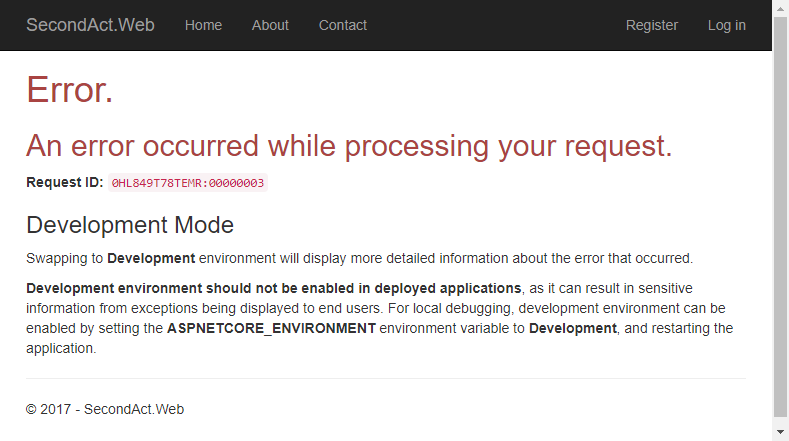Click the bold ASPNETCORE_ENVIRONMENT text
Viewport: 789px width, 441px height.
[271, 328]
